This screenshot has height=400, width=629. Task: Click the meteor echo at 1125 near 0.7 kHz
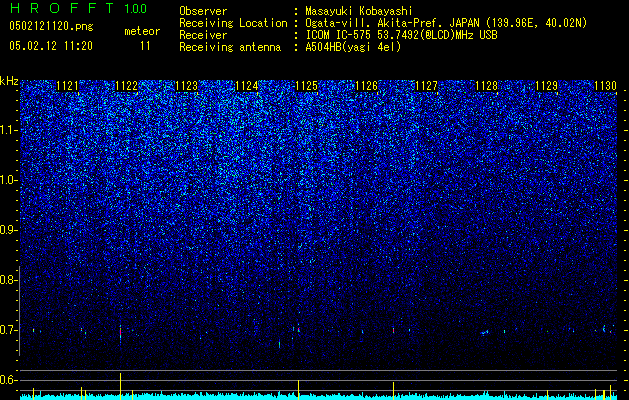click(x=298, y=329)
